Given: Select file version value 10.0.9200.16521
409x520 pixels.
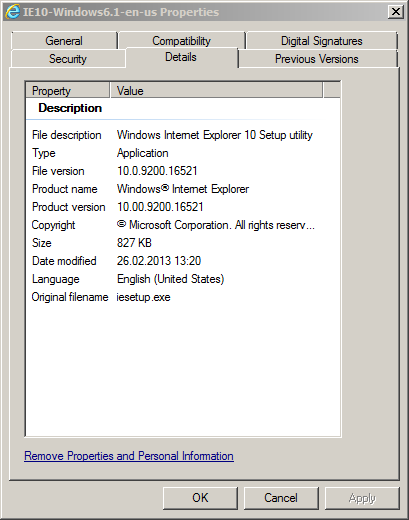Looking at the screenshot, I should tap(157, 171).
